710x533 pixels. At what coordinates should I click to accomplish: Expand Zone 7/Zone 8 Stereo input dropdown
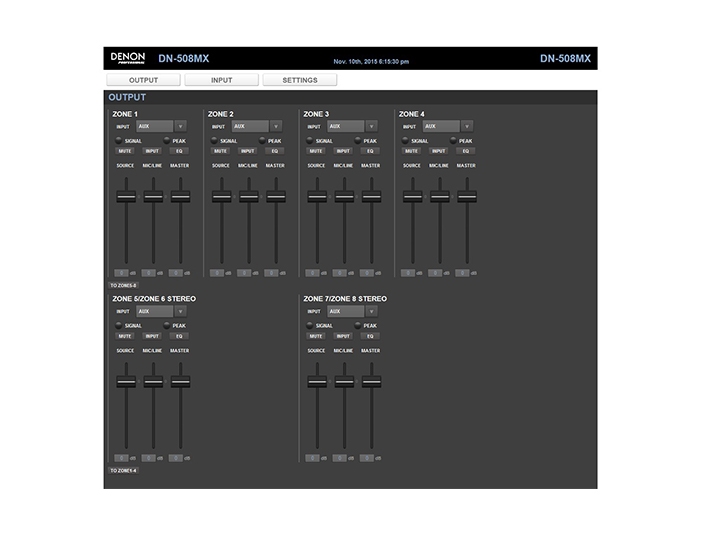(371, 312)
